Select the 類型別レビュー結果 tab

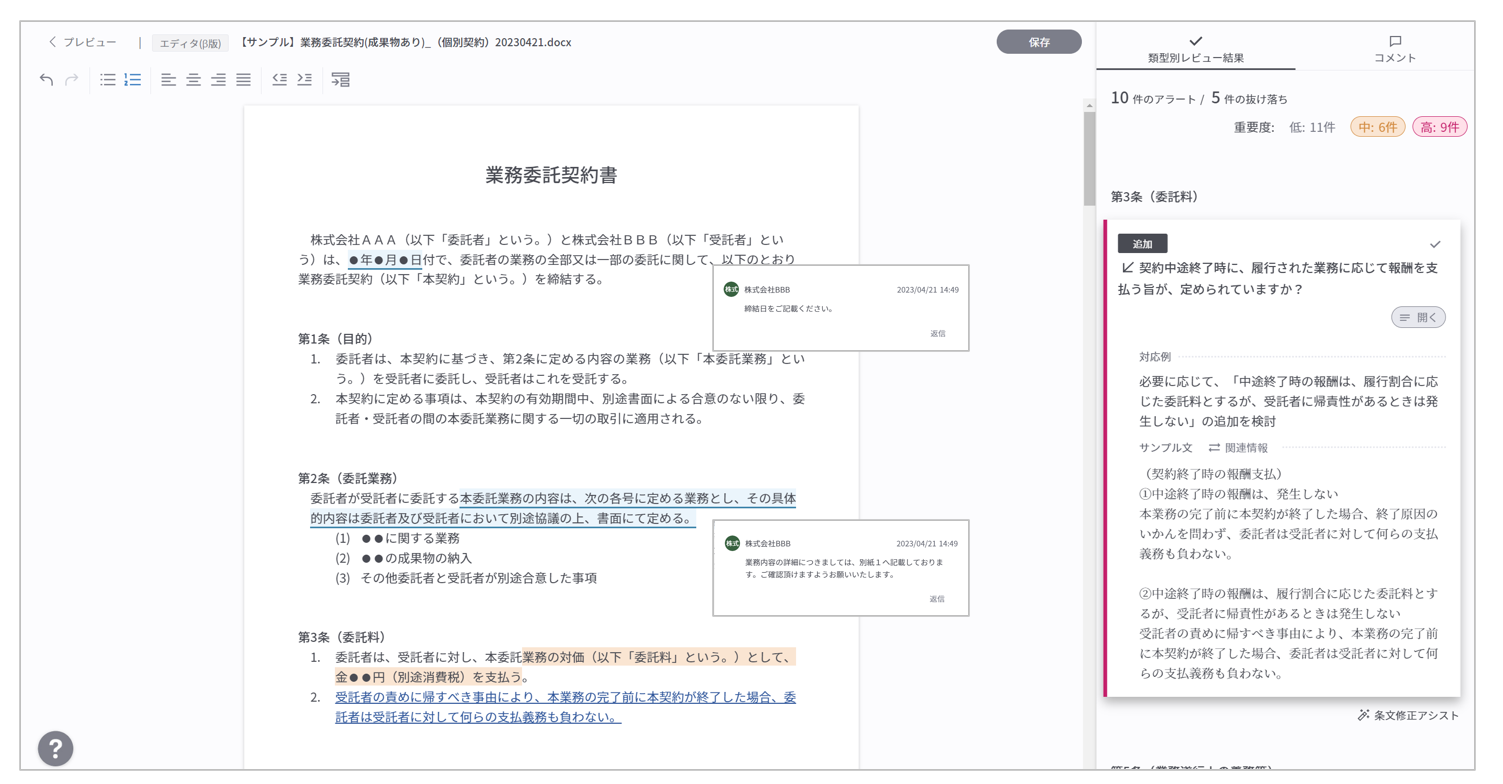click(x=1195, y=49)
